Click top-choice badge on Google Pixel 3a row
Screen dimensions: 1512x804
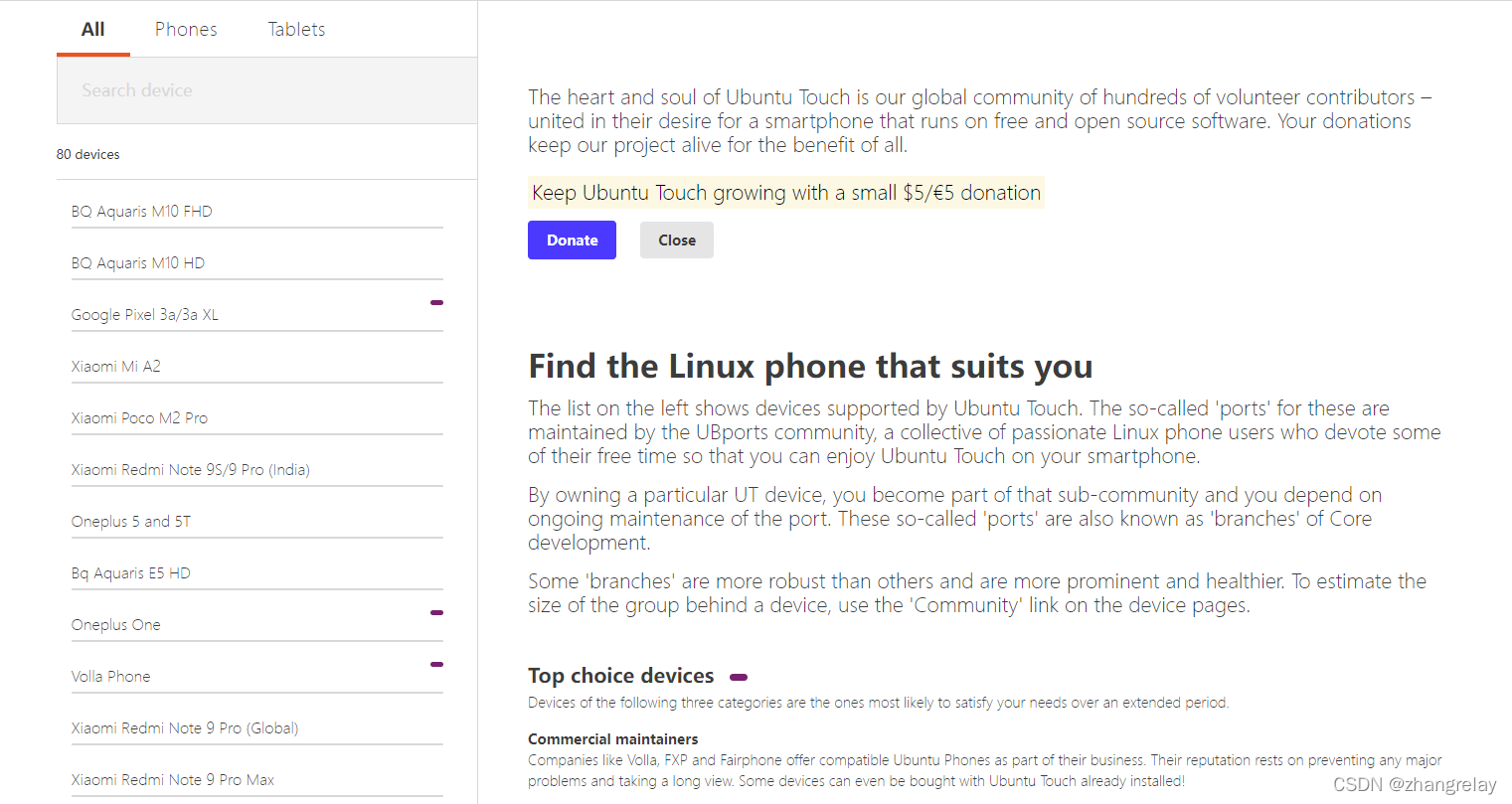pos(436,302)
